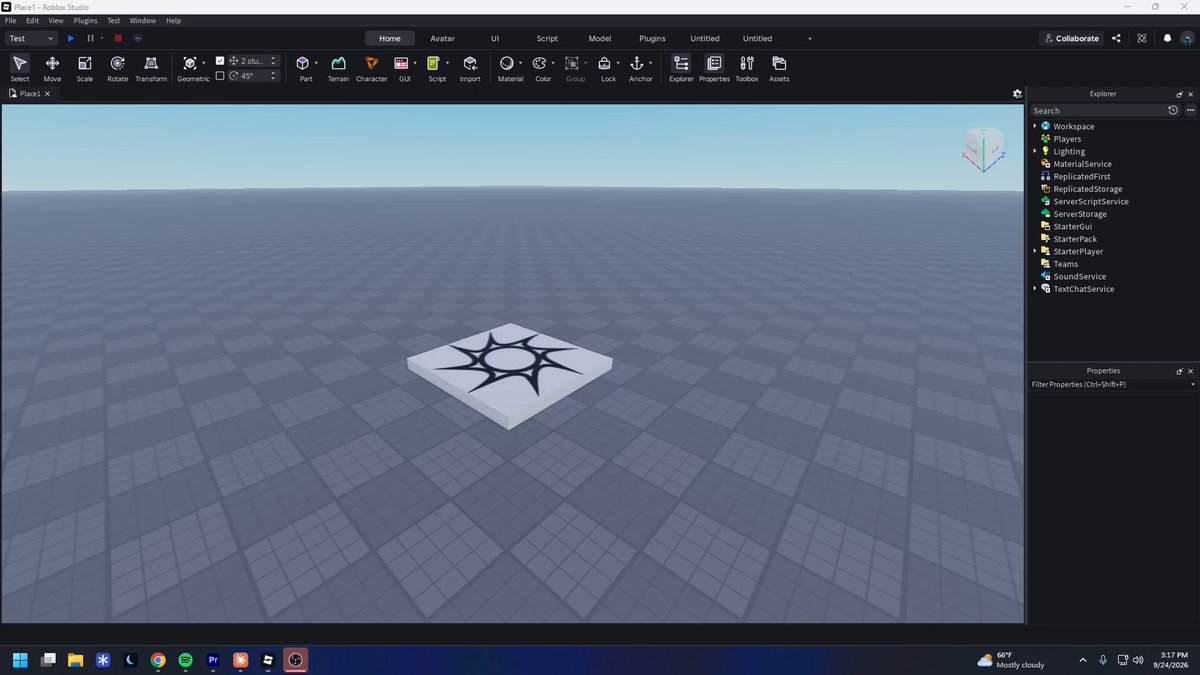Toggle the move snapping checkbox

[x=220, y=61]
